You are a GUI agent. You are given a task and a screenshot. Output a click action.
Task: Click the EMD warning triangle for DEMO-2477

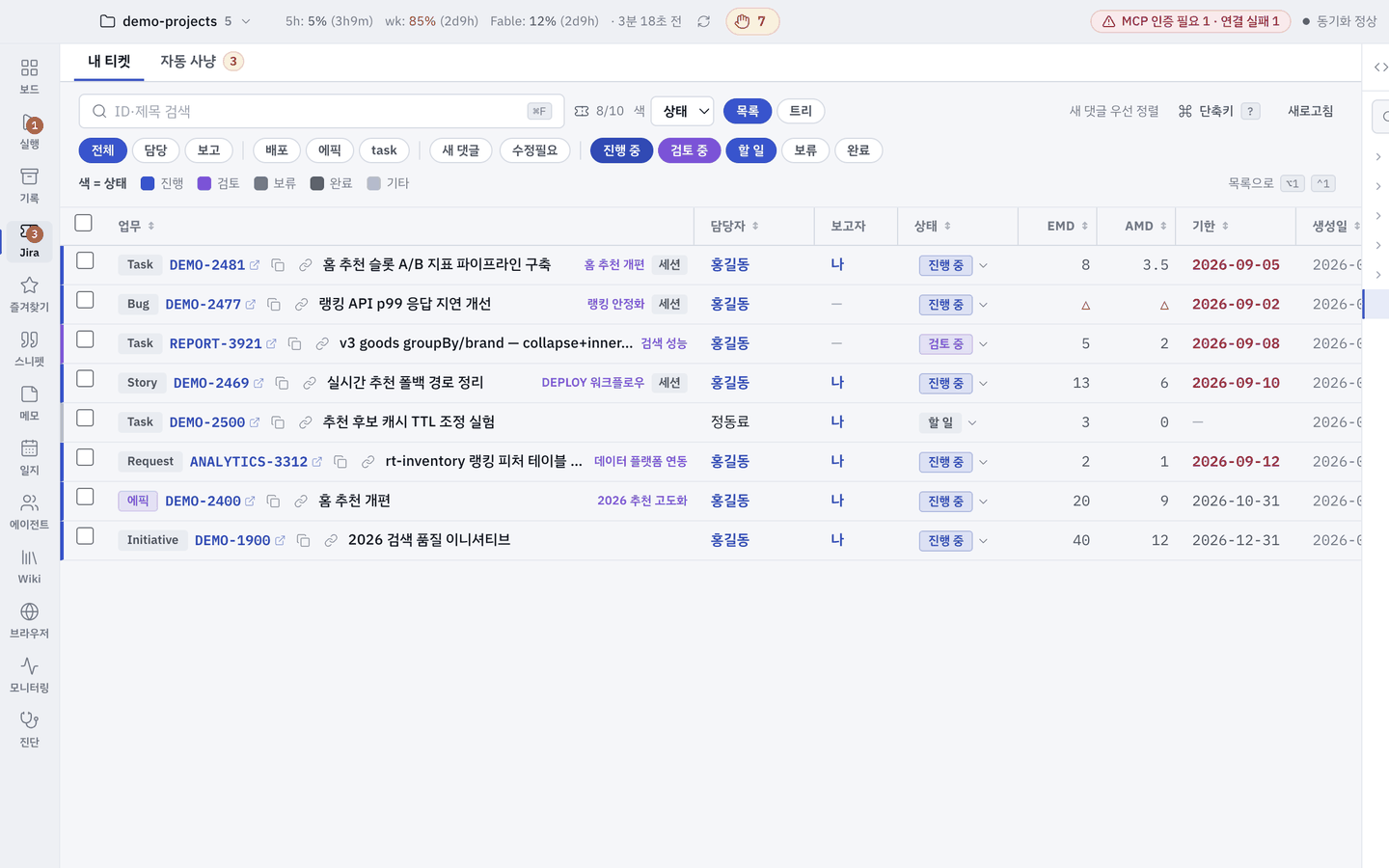[x=1085, y=305]
